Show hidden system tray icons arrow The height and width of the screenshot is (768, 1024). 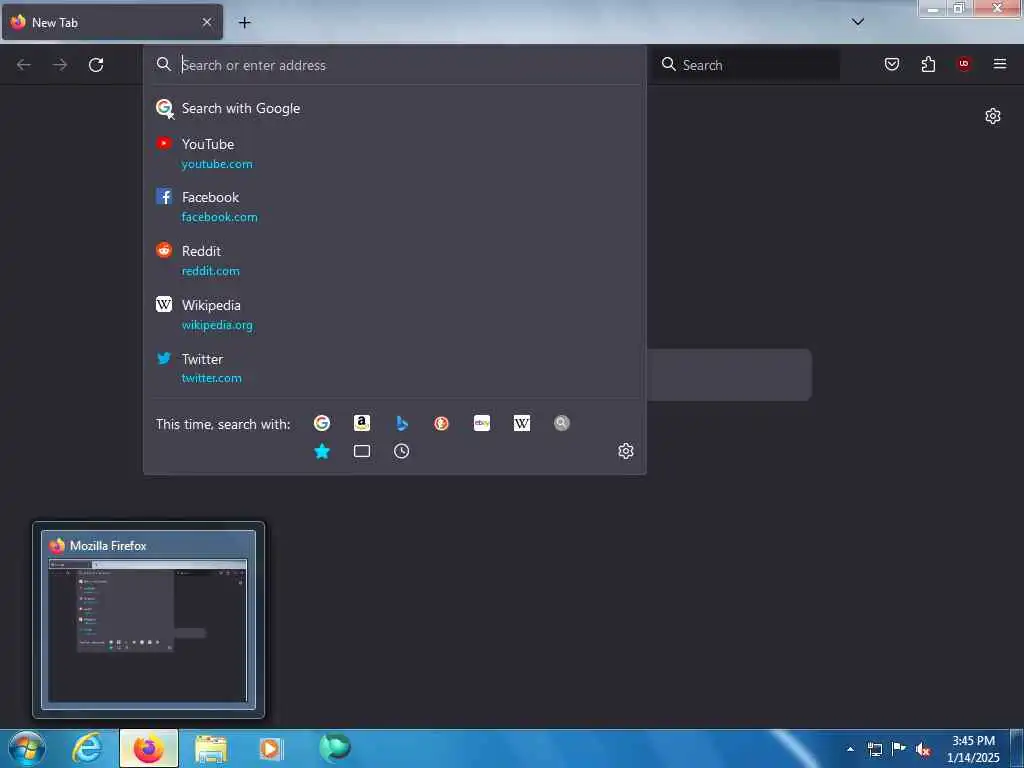click(850, 749)
